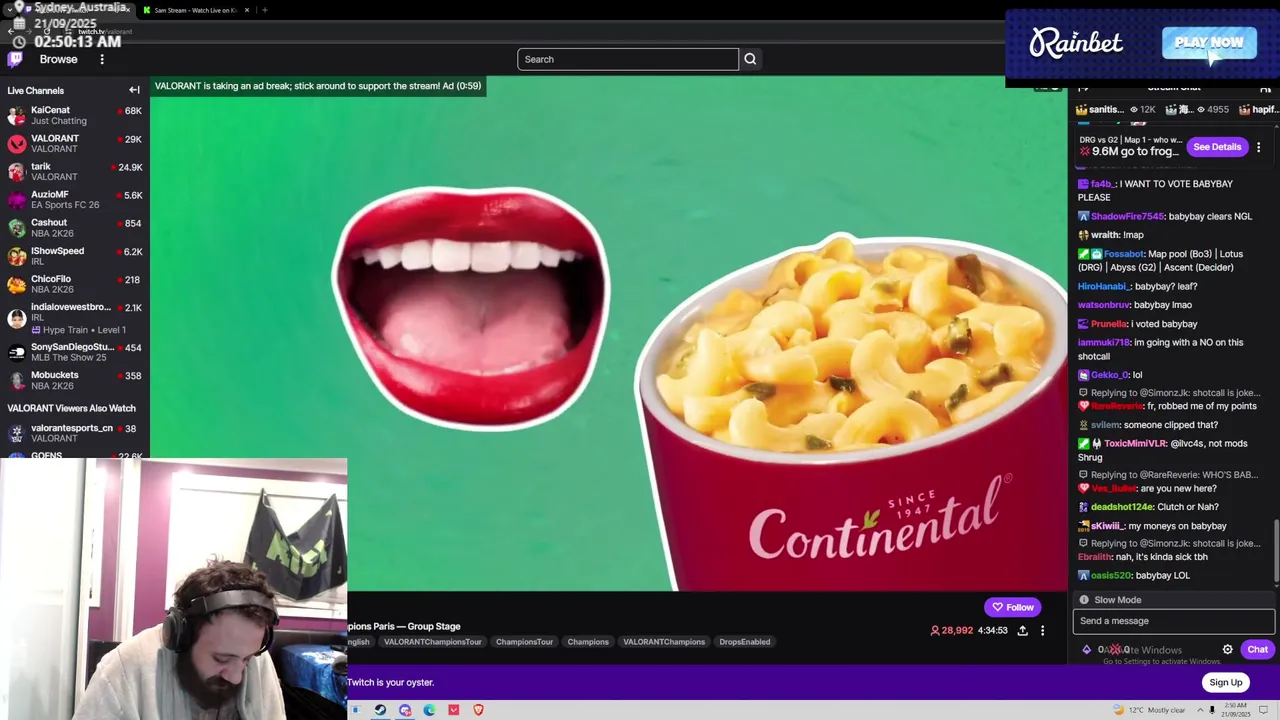This screenshot has width=1280, height=720.
Task: Open the three-dot menu next to Browse
Action: coord(101,59)
